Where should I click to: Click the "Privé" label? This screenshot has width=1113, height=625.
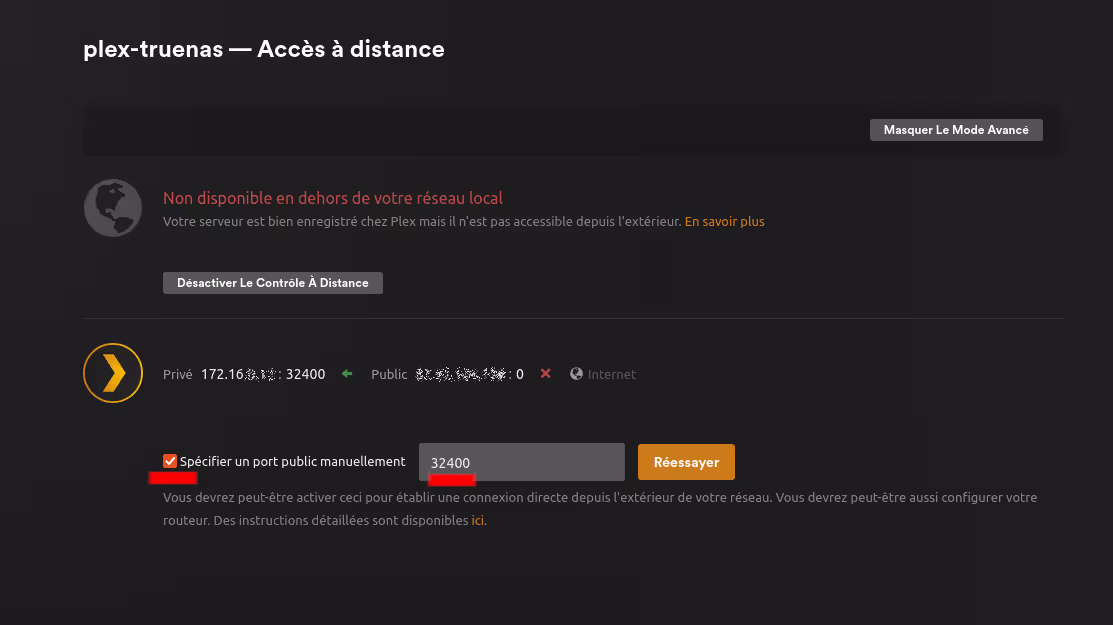(x=178, y=374)
